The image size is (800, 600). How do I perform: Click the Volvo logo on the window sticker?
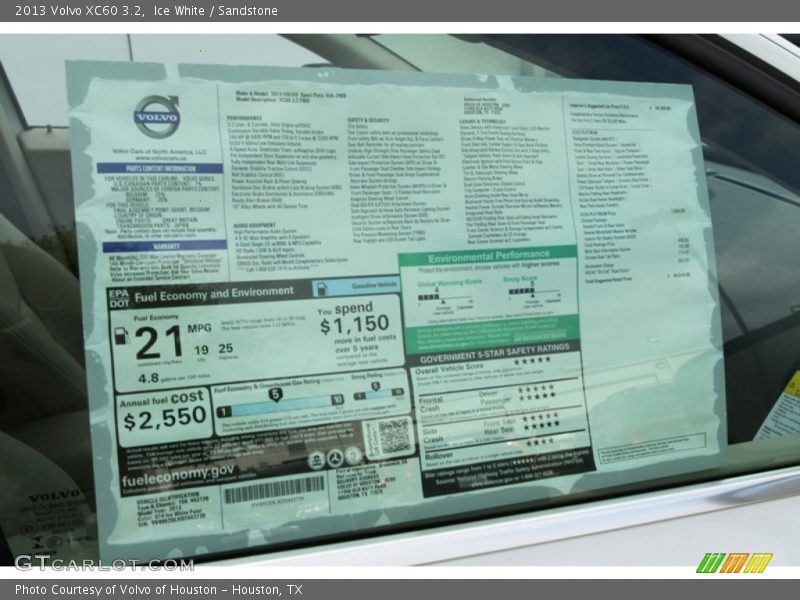[157, 116]
